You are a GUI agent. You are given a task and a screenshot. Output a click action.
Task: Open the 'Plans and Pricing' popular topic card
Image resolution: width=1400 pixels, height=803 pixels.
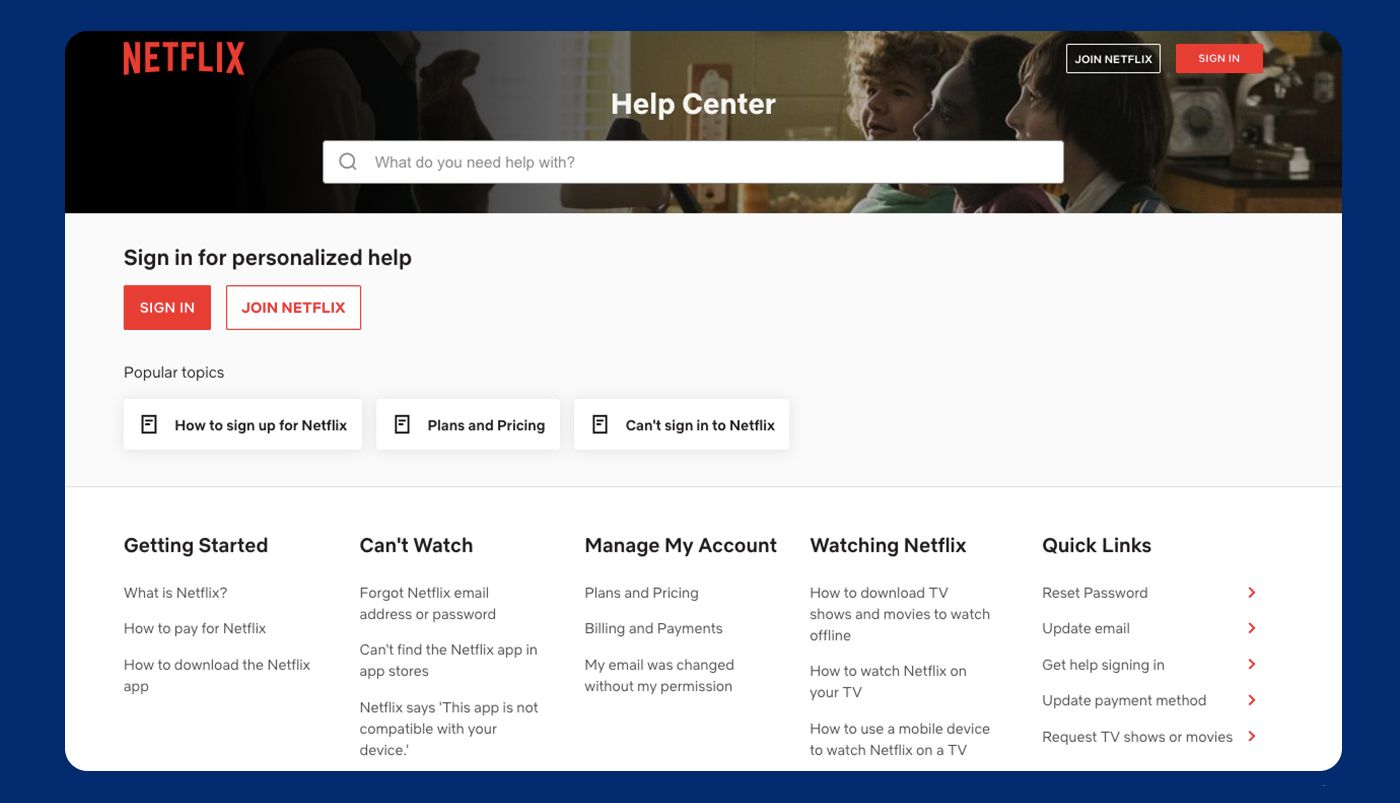pyautogui.click(x=468, y=424)
